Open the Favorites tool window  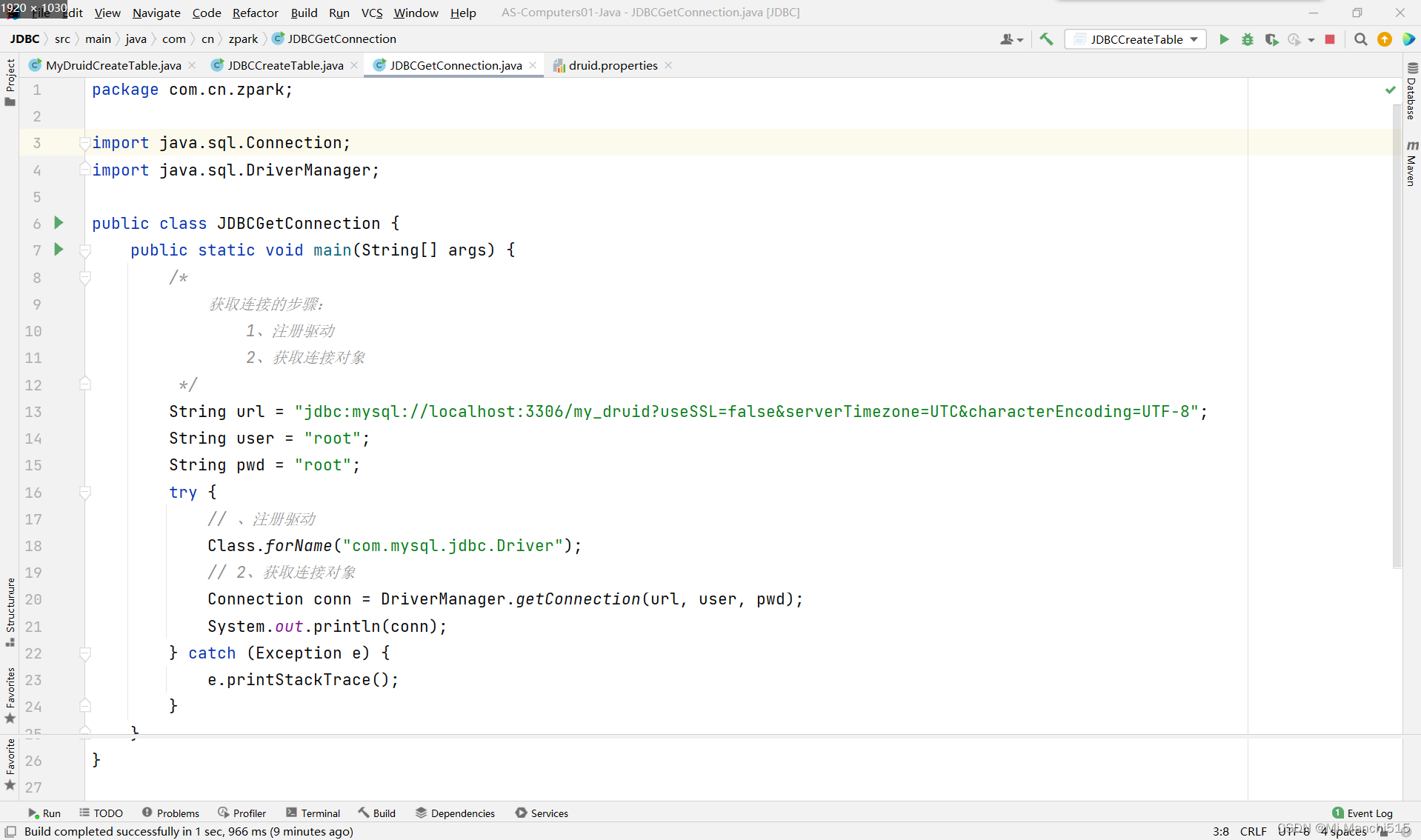click(x=10, y=696)
